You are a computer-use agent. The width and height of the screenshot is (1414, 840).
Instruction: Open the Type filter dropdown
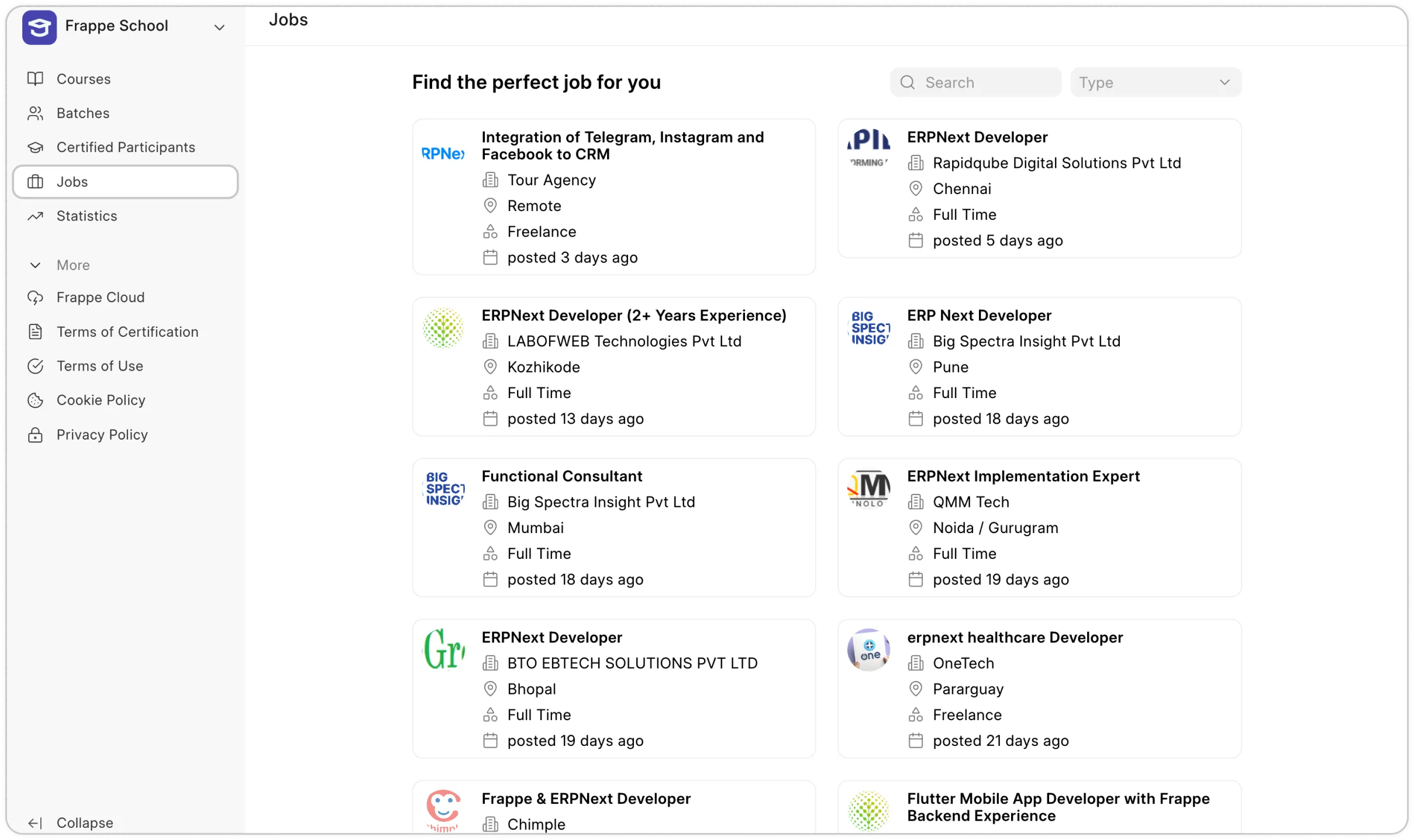1156,82
